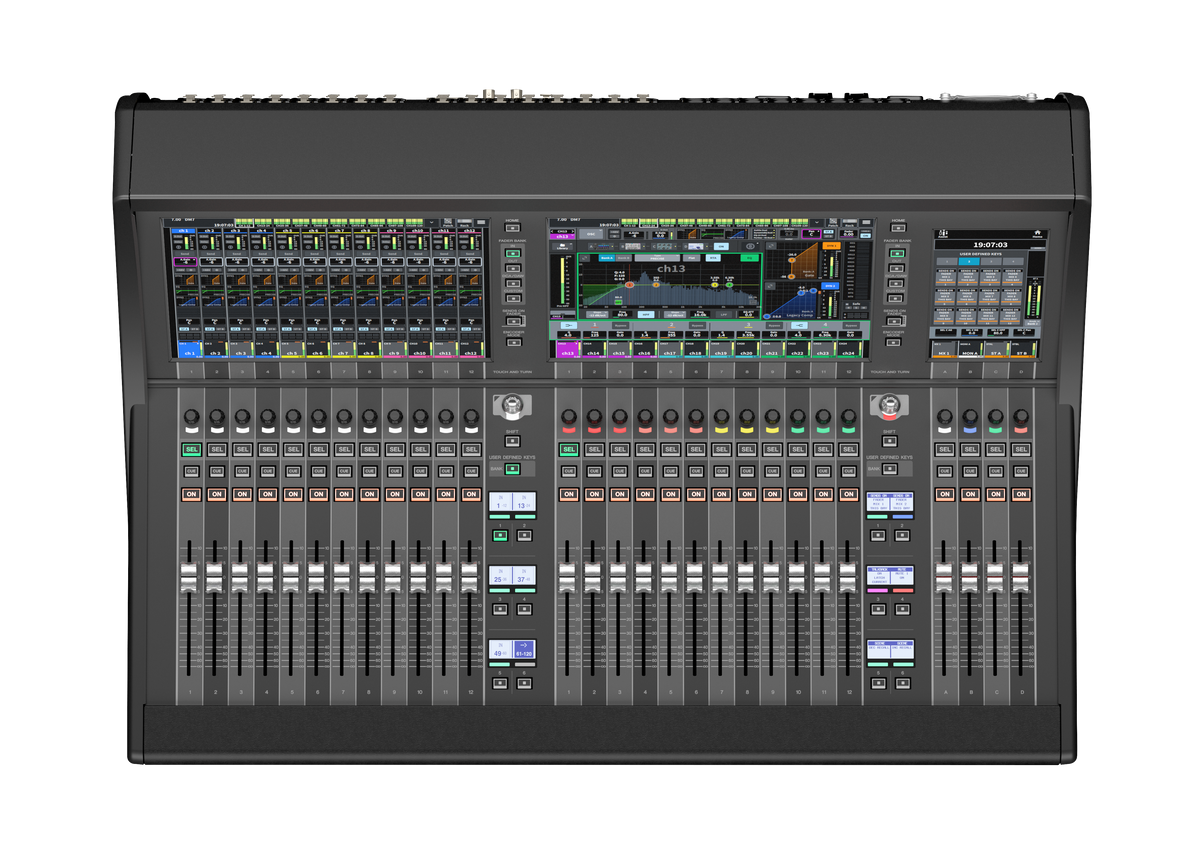Viewport: 1200px width, 848px height.
Task: Toggle CUE key on left bay strip 3
Action: tap(242, 470)
